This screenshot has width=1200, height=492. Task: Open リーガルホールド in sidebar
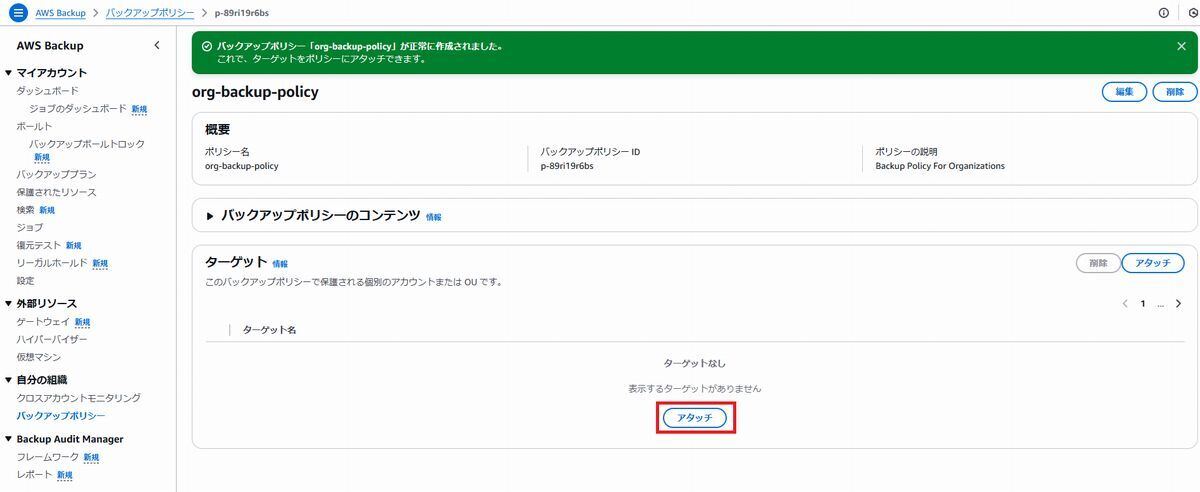pyautogui.click(x=52, y=263)
